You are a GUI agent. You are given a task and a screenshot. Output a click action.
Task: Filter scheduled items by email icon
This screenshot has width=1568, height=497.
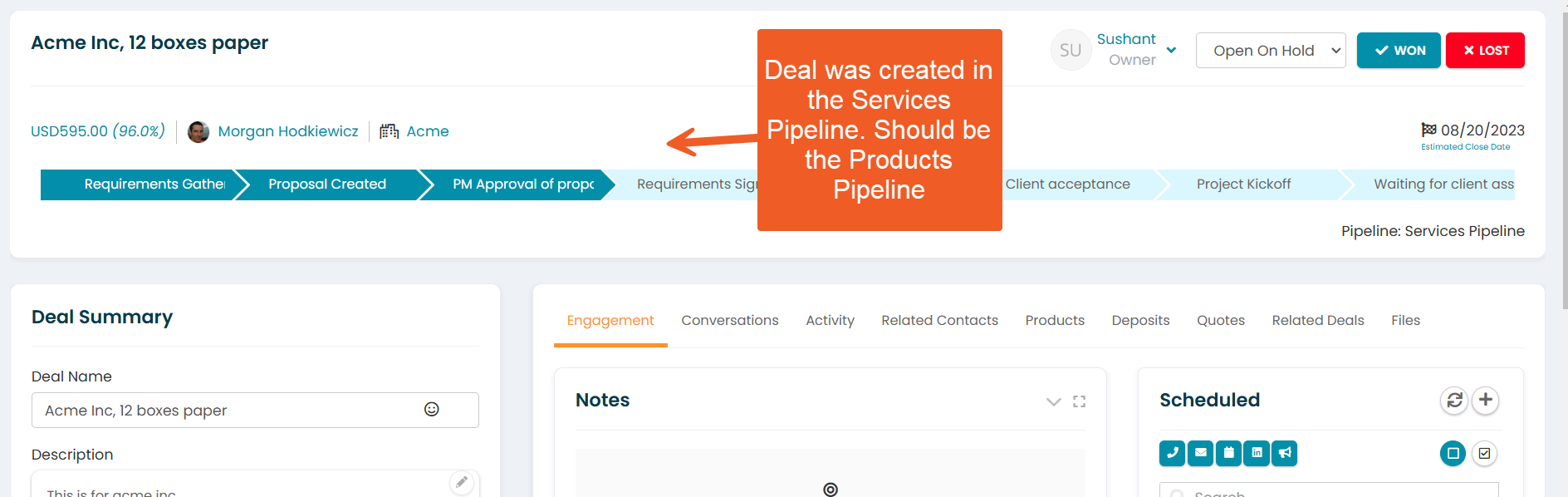point(1200,453)
